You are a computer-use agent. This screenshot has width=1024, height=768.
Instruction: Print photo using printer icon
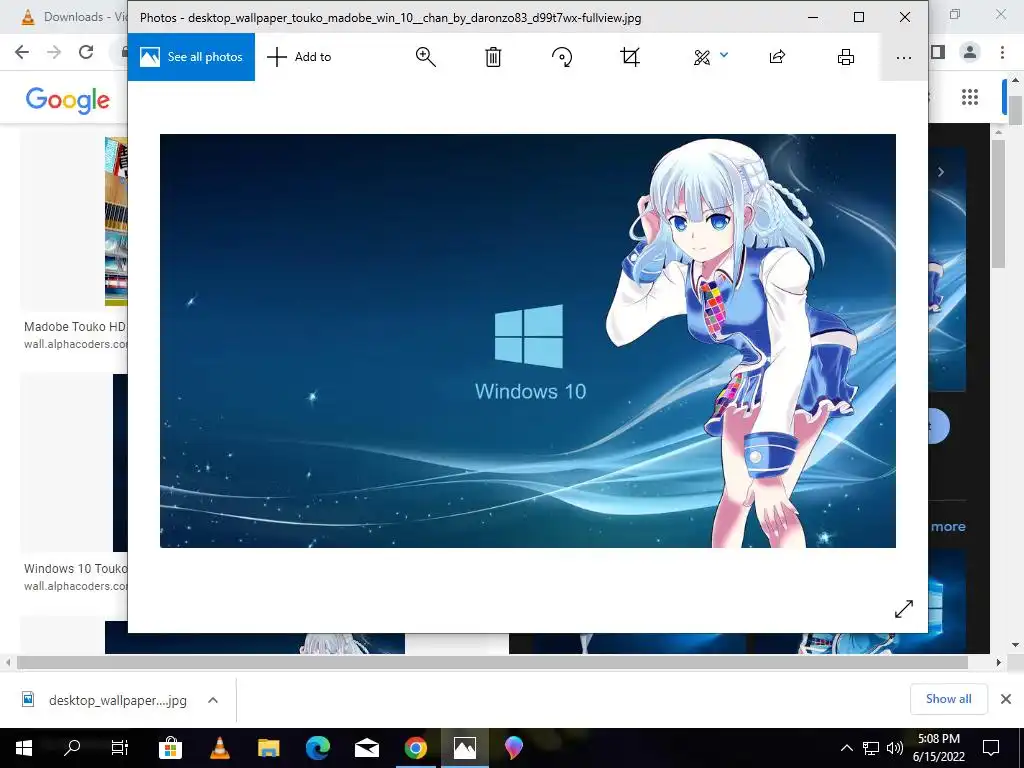[846, 57]
